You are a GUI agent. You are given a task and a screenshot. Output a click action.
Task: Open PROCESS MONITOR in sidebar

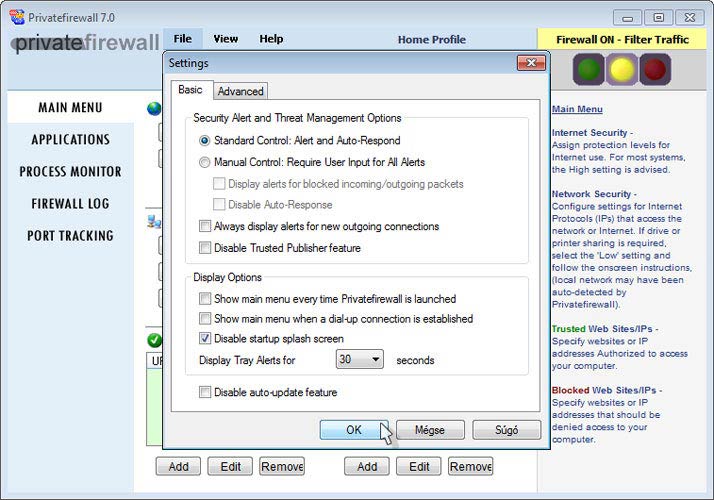pyautogui.click(x=71, y=172)
